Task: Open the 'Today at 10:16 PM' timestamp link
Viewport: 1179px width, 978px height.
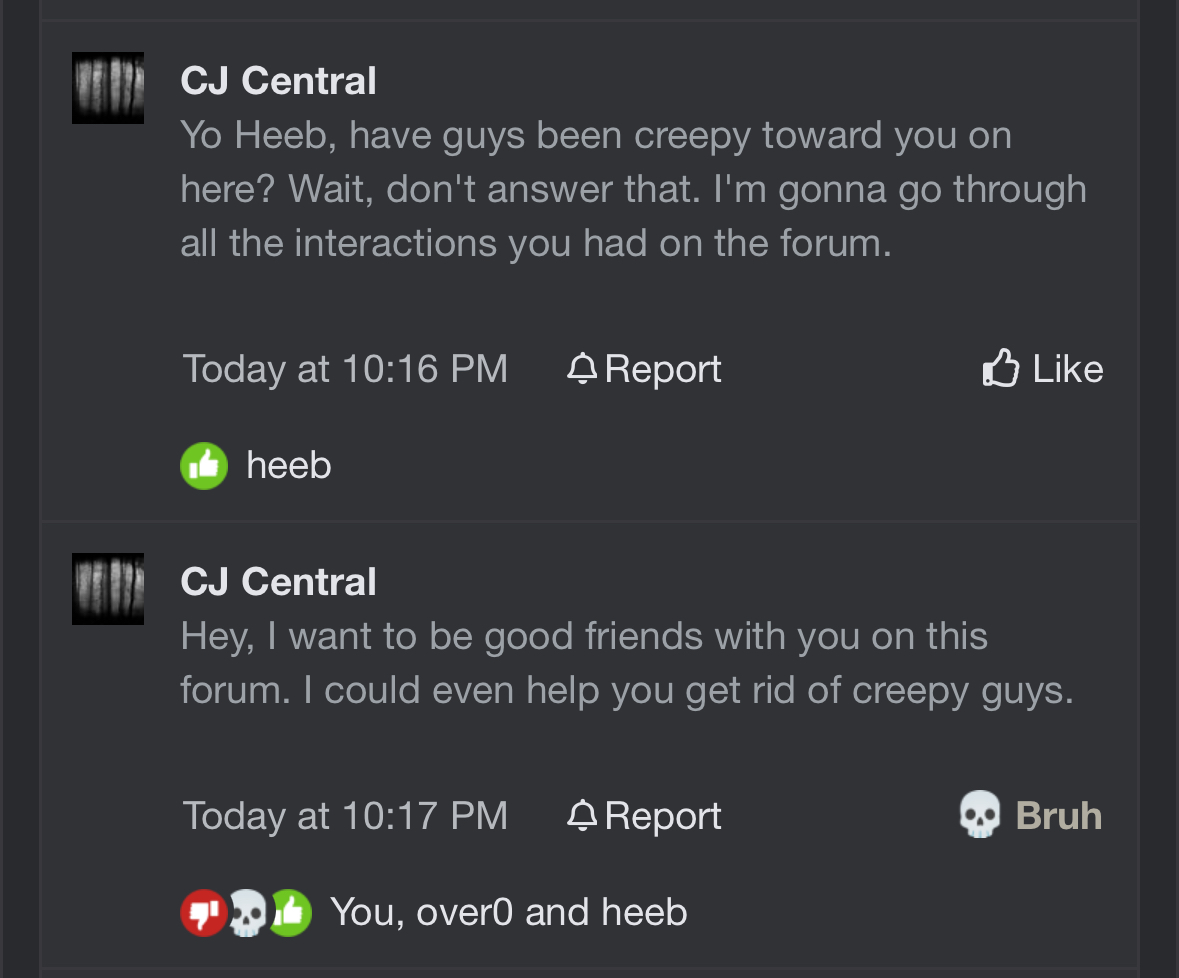Action: [x=345, y=369]
